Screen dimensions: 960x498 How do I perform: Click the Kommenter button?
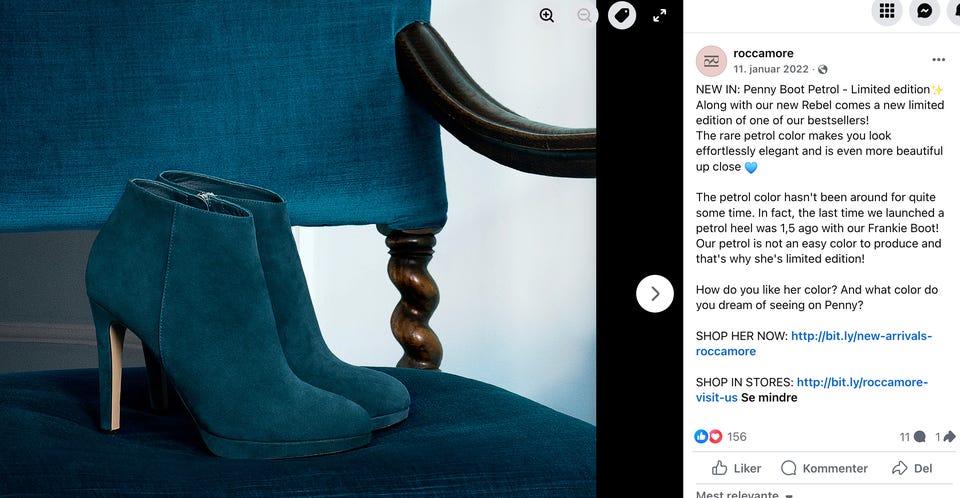[x=824, y=469]
